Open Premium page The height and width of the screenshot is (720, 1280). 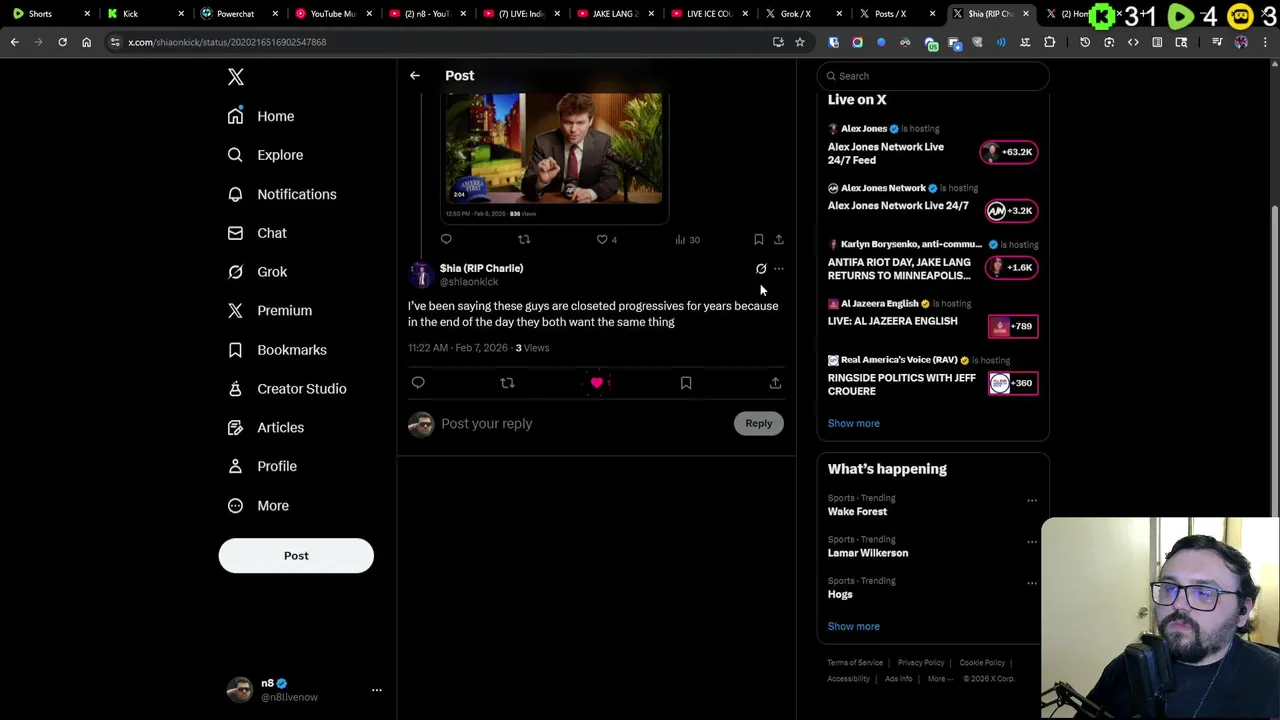[270, 311]
